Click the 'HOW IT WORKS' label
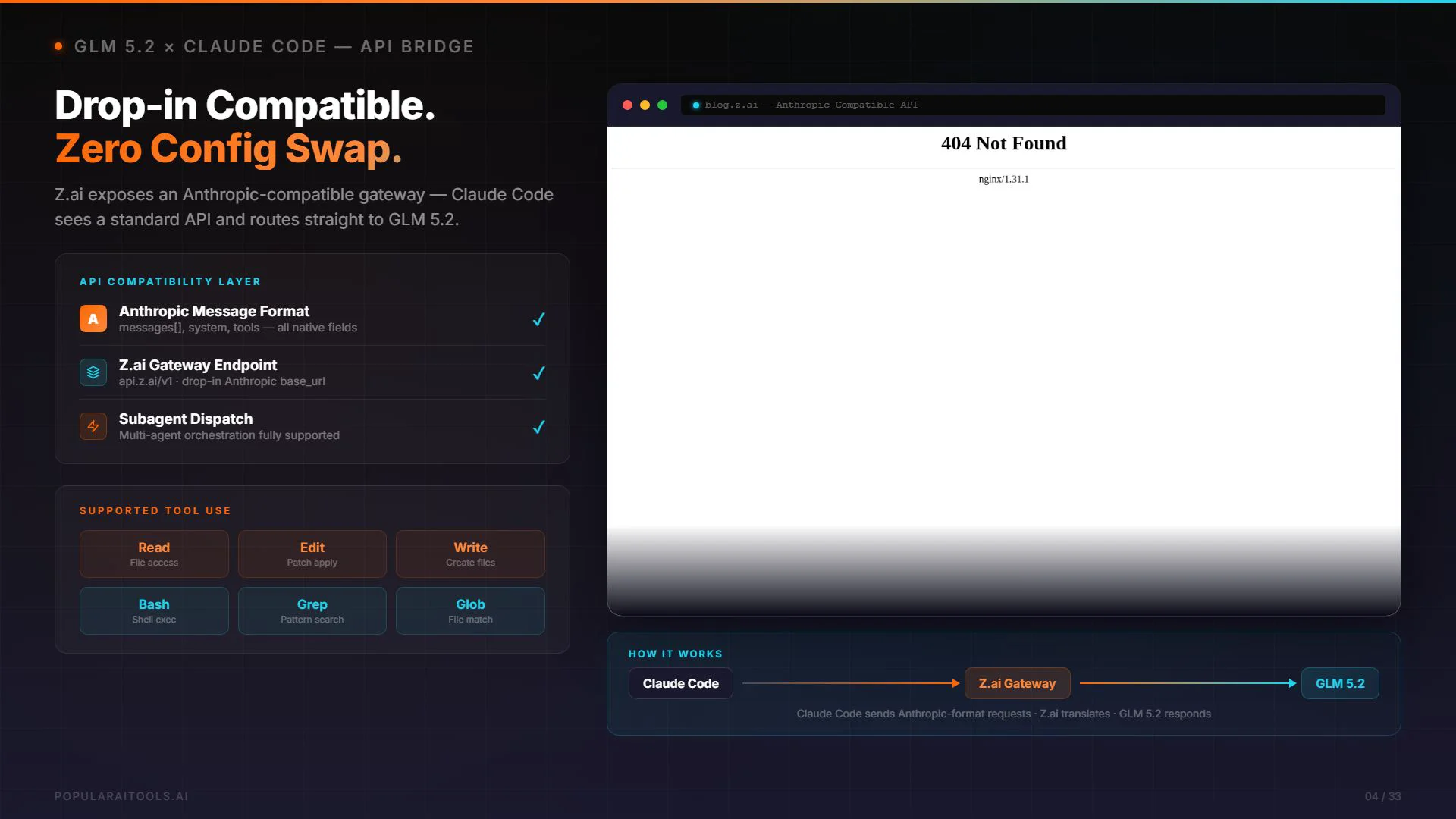Image resolution: width=1456 pixels, height=819 pixels. coord(675,654)
